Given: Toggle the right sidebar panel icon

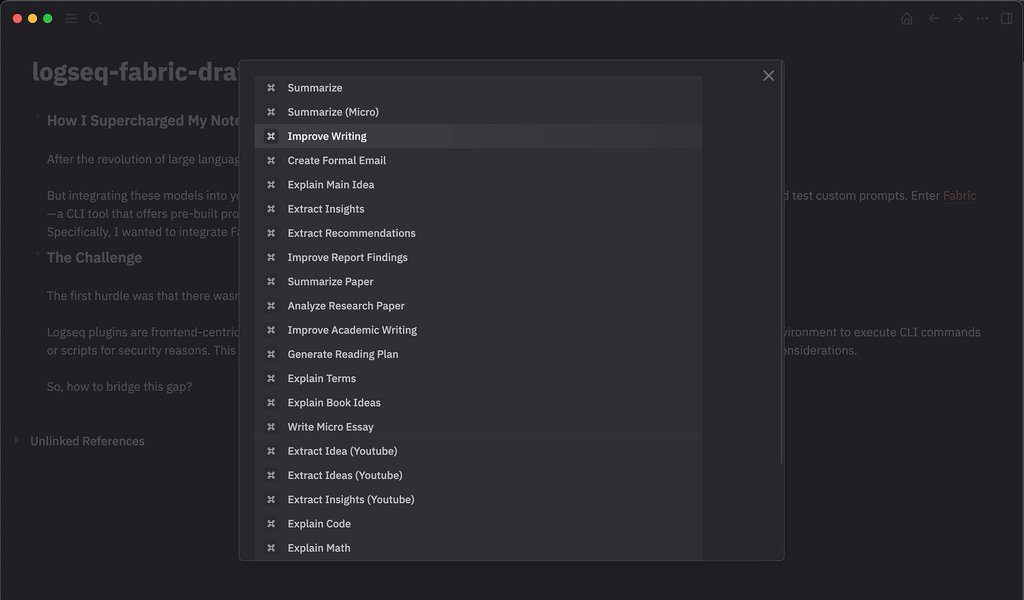Looking at the screenshot, I should pos(1006,18).
